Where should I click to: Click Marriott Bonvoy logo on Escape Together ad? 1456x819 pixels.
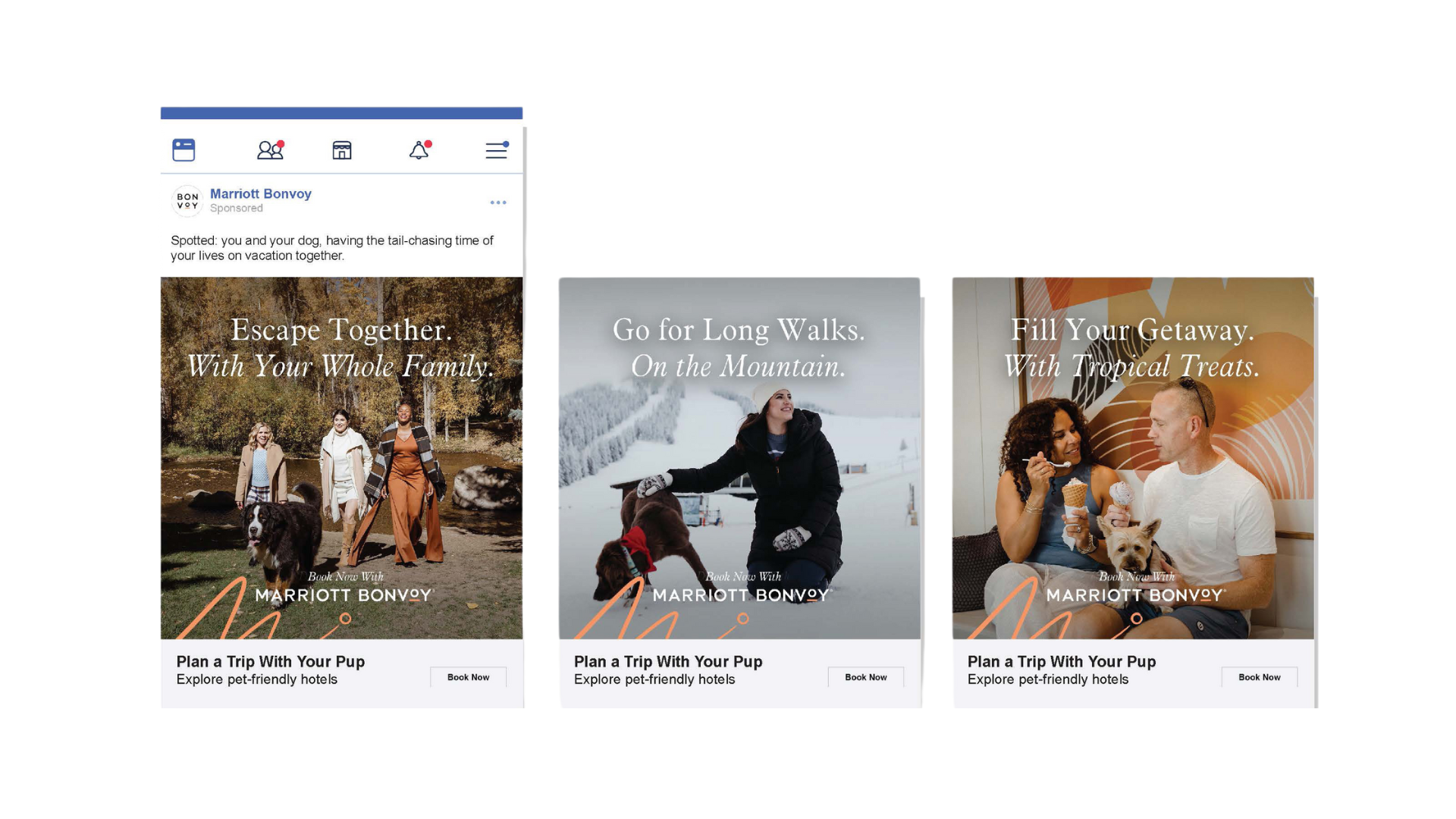point(345,595)
